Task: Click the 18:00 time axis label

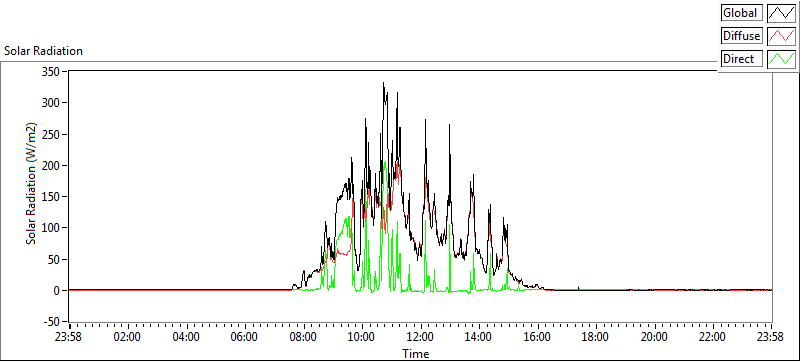Action: tap(595, 337)
